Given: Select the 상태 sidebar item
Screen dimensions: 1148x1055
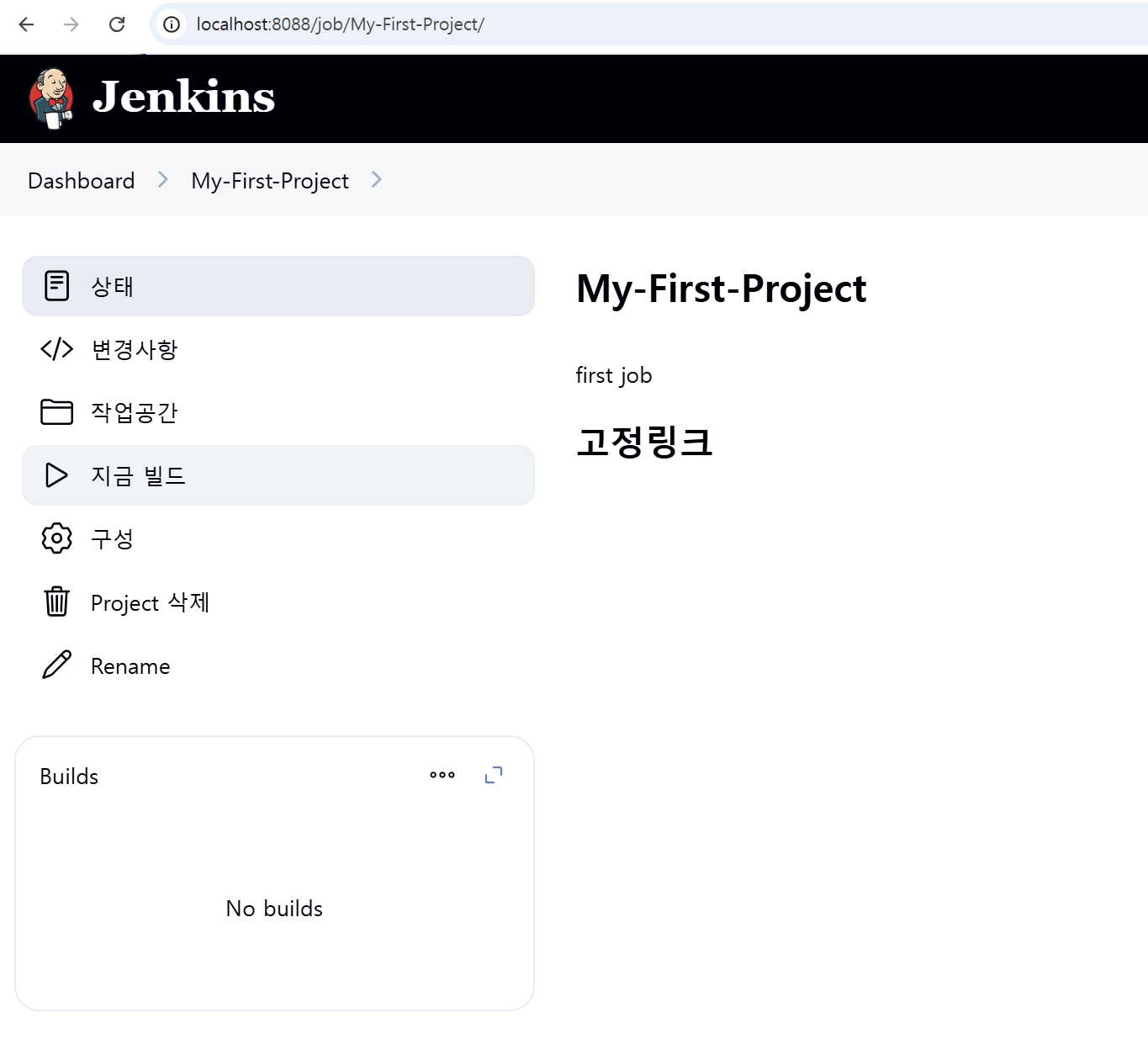Looking at the screenshot, I should click(278, 286).
